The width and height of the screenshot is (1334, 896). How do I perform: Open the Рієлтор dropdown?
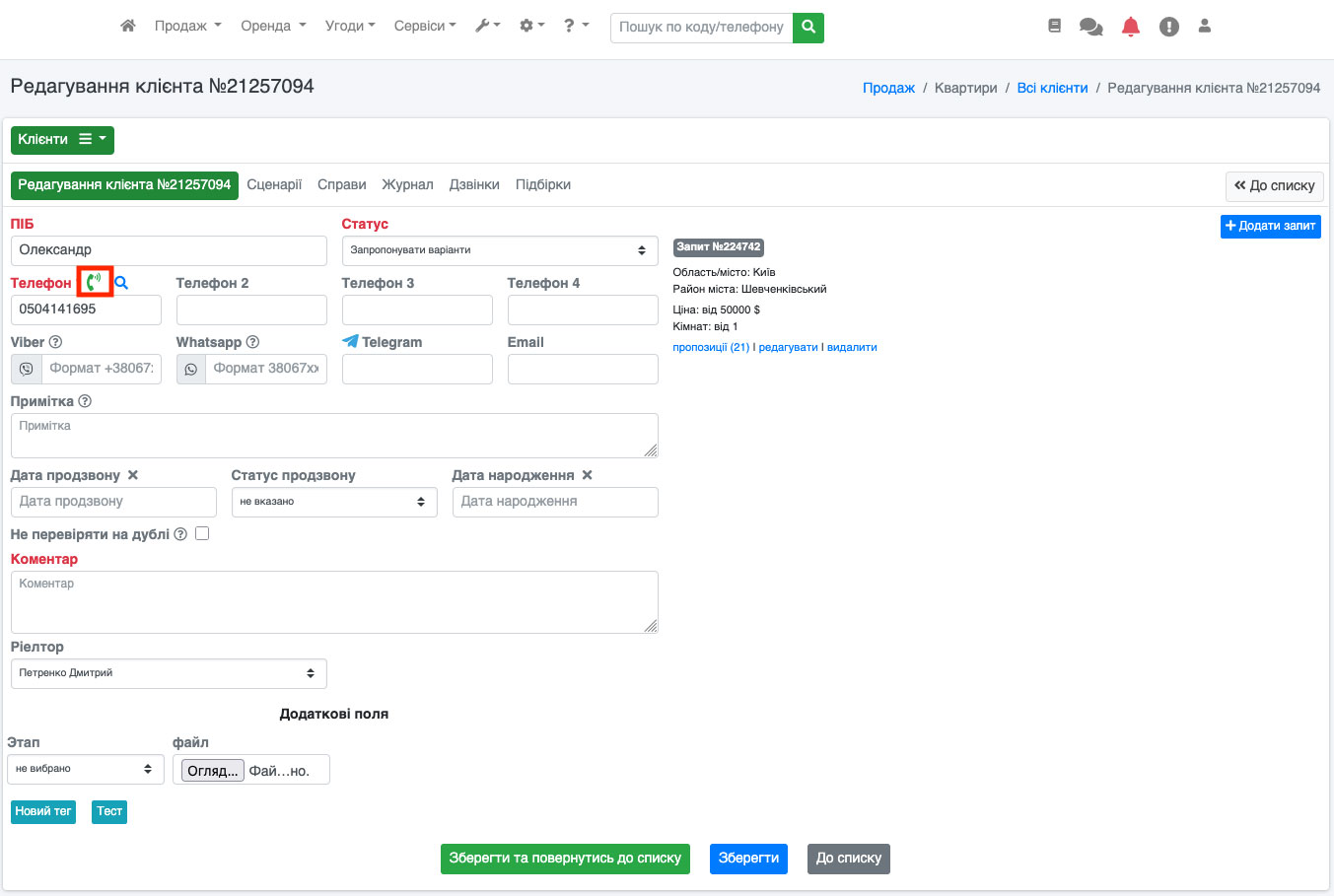168,673
